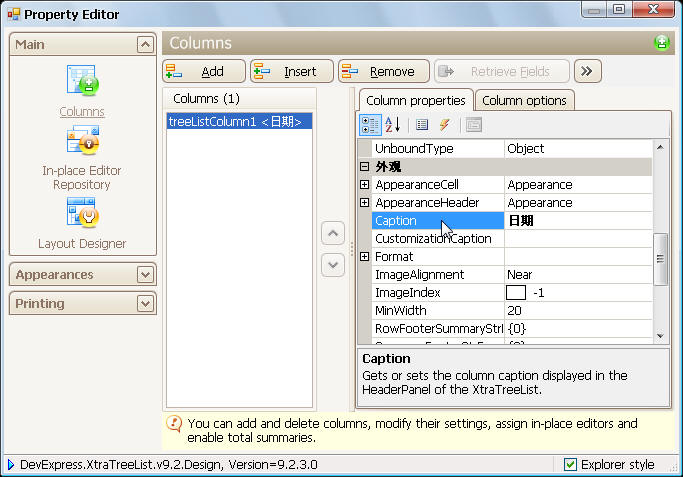Click the green icon in the Columns header
Screen dimensions: 683x477
pos(662,43)
